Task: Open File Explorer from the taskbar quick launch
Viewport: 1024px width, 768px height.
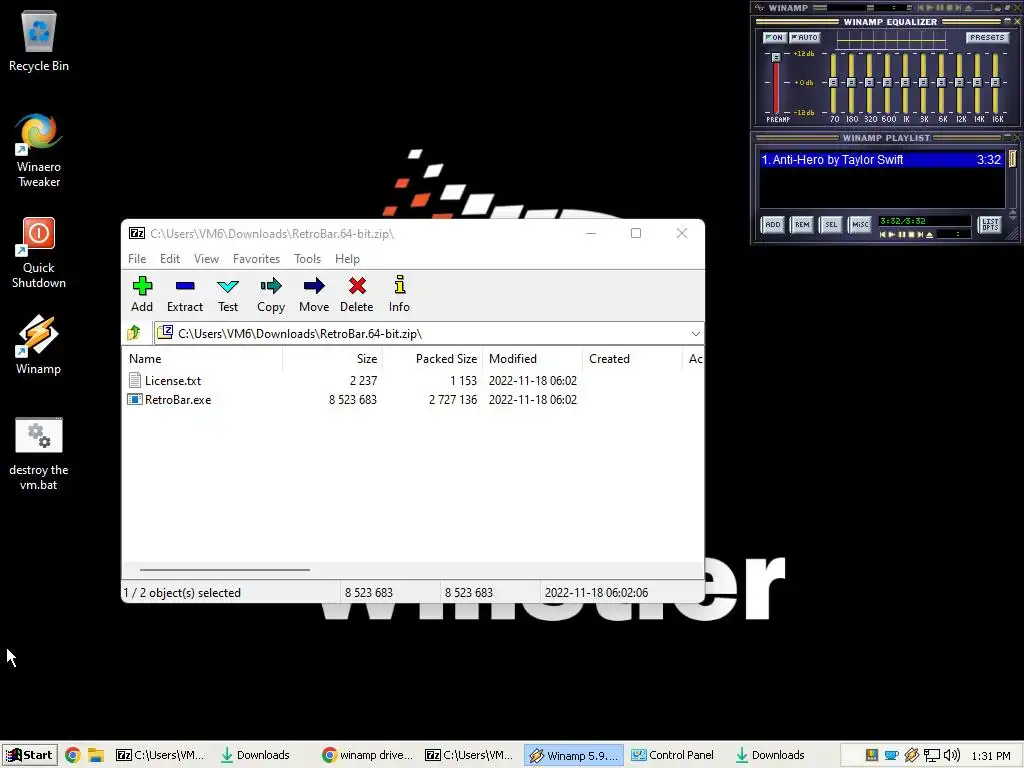Action: (96, 756)
